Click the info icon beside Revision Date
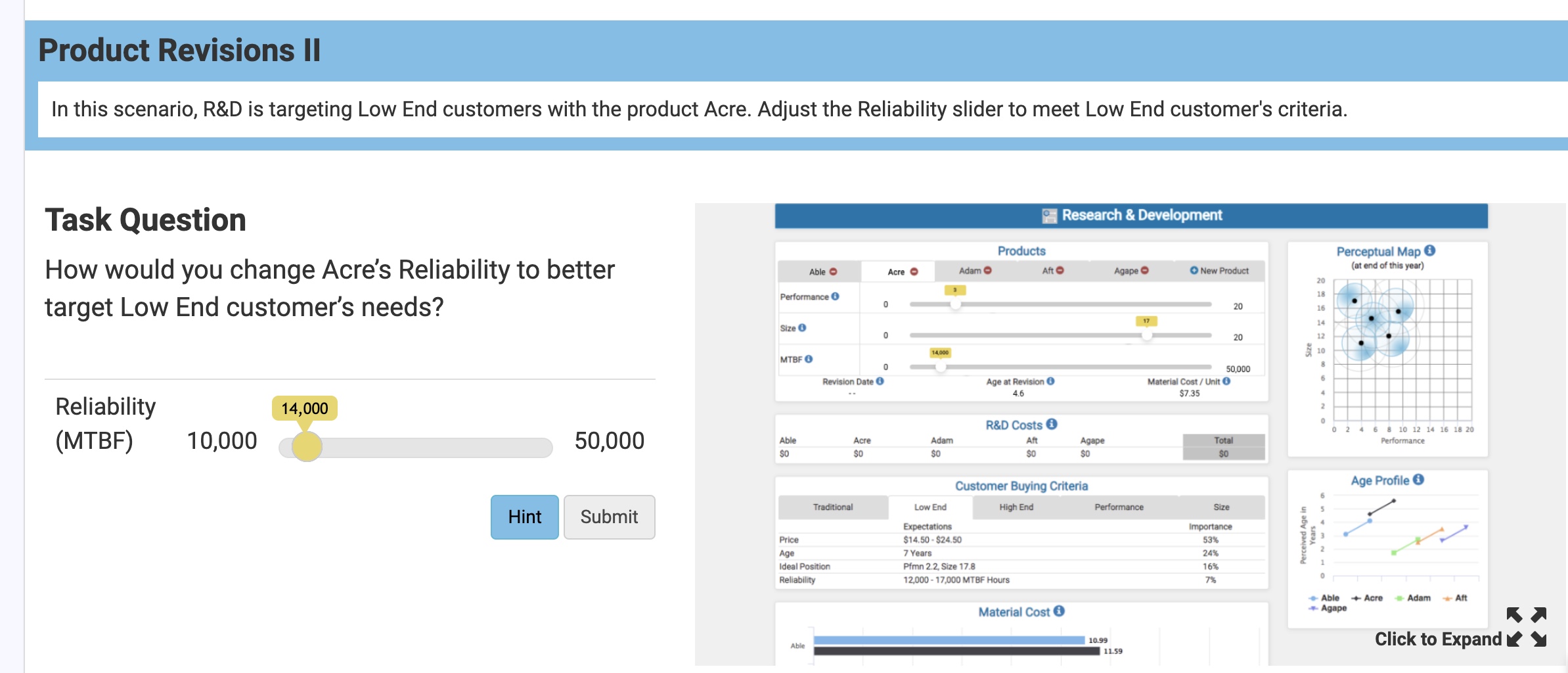 click(880, 381)
